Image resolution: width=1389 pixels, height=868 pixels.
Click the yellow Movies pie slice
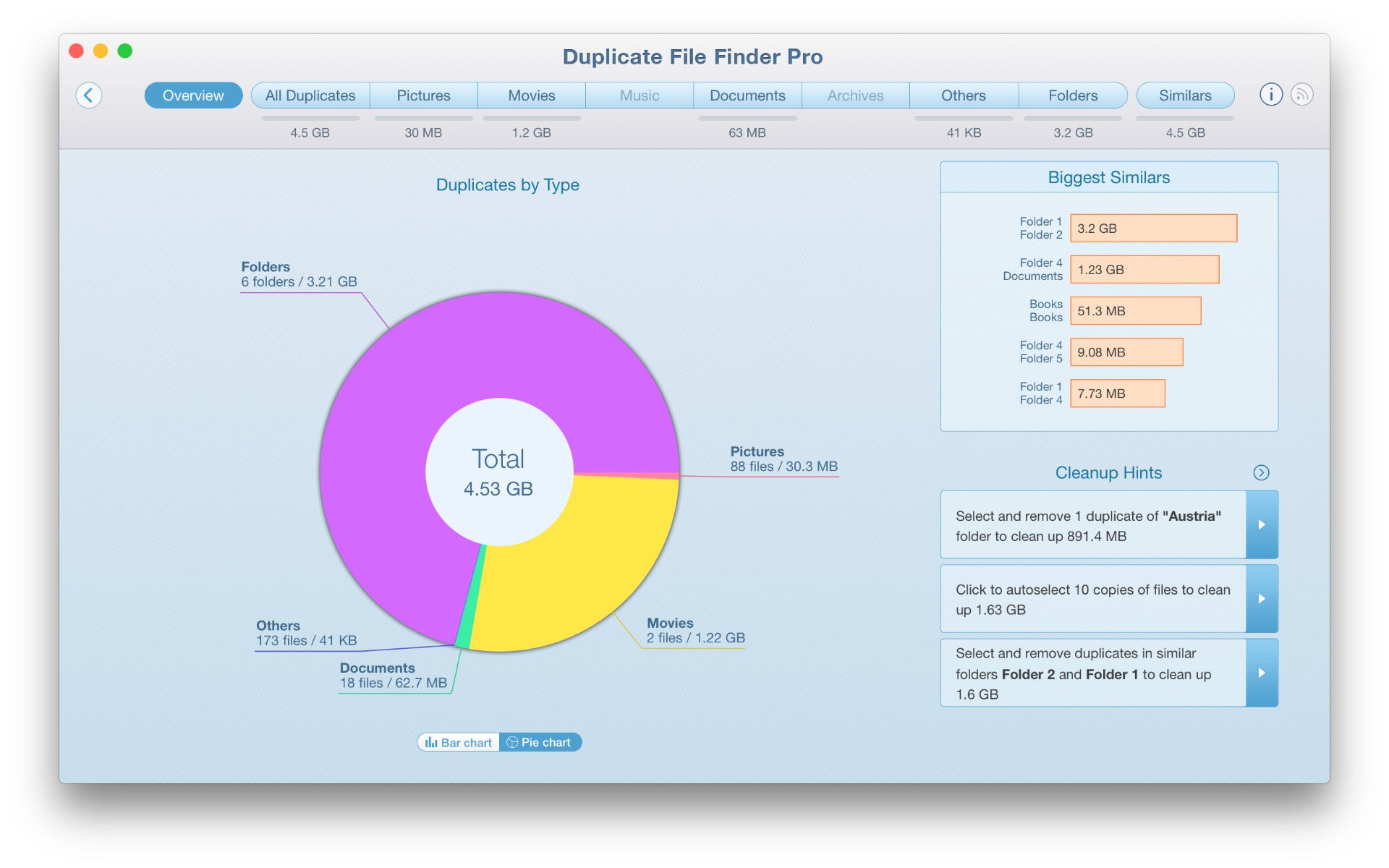[579, 564]
